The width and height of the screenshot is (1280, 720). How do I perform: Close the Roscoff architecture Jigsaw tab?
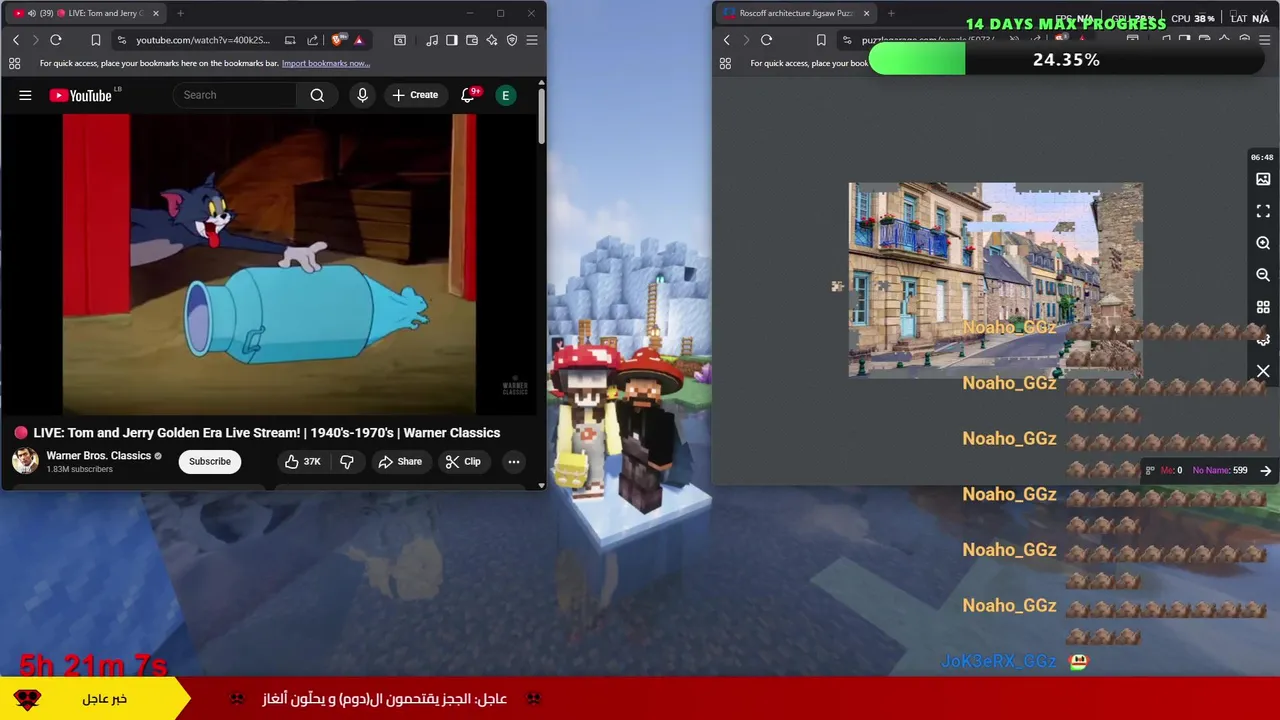866,13
